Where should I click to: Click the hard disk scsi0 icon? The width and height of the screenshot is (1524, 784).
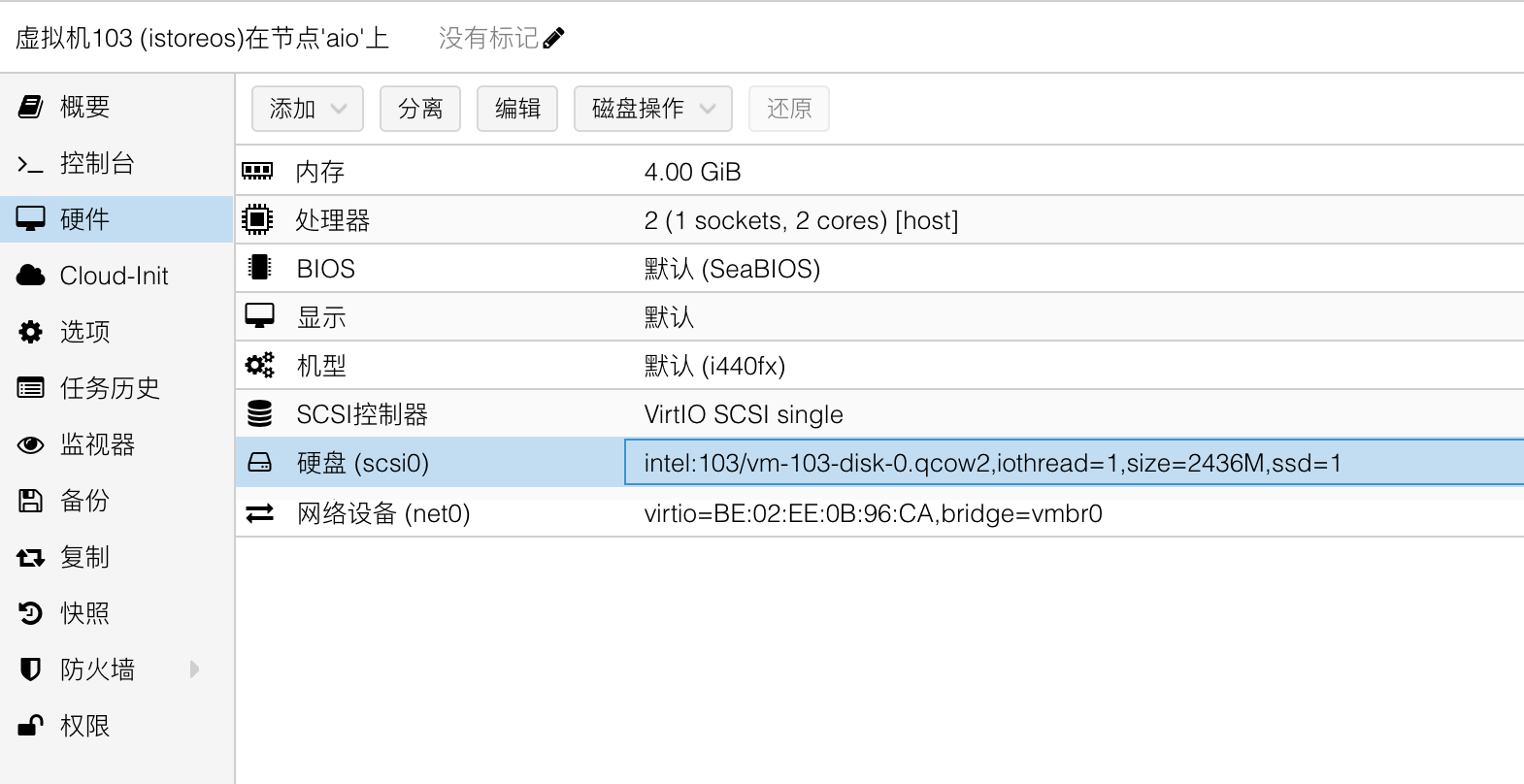[x=259, y=463]
